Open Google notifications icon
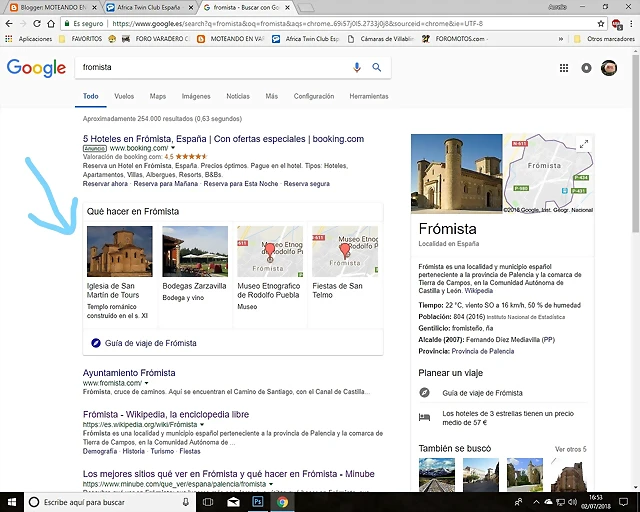Image resolution: width=640 pixels, height=512 pixels. [586, 68]
